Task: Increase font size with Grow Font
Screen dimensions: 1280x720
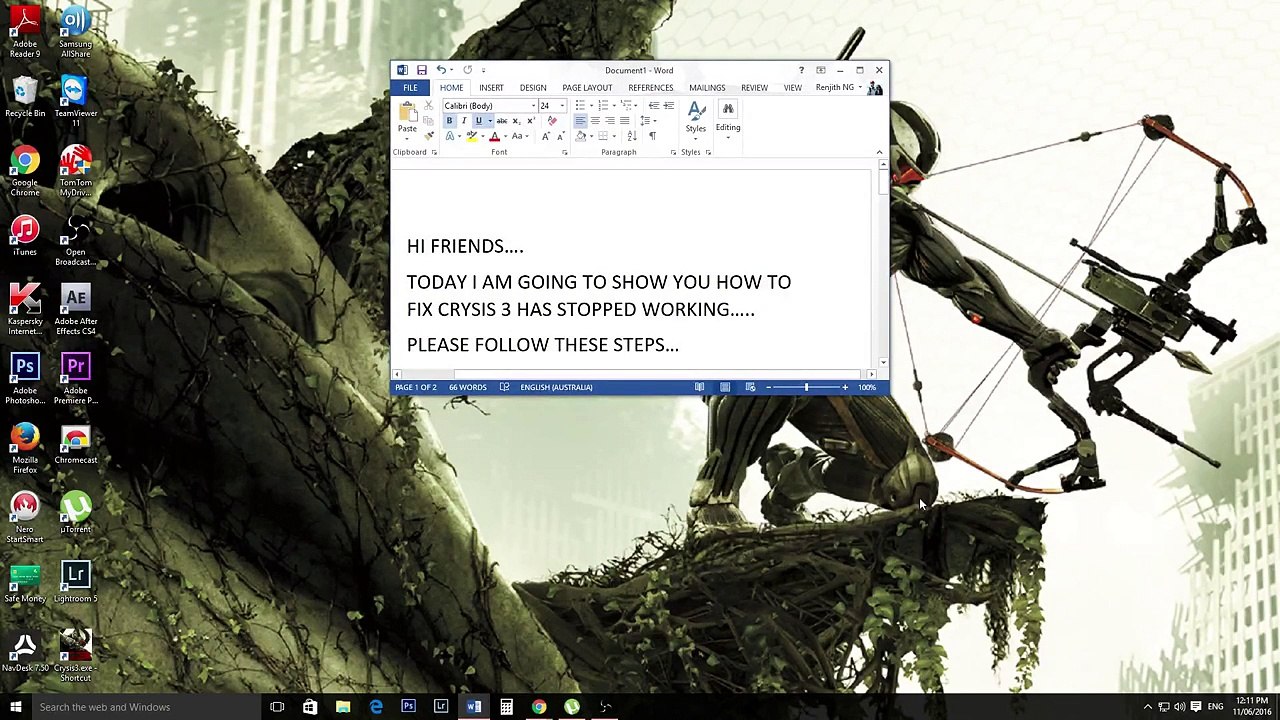Action: click(545, 136)
